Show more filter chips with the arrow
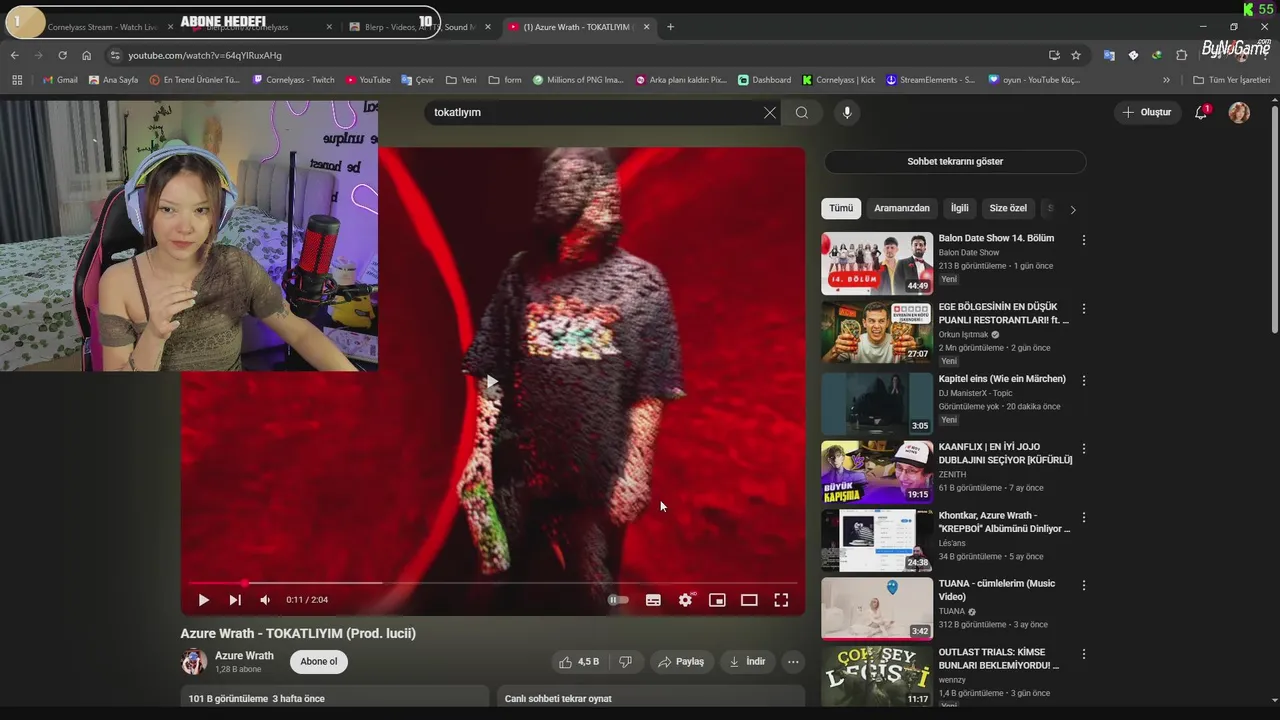This screenshot has width=1280, height=720. click(1073, 210)
